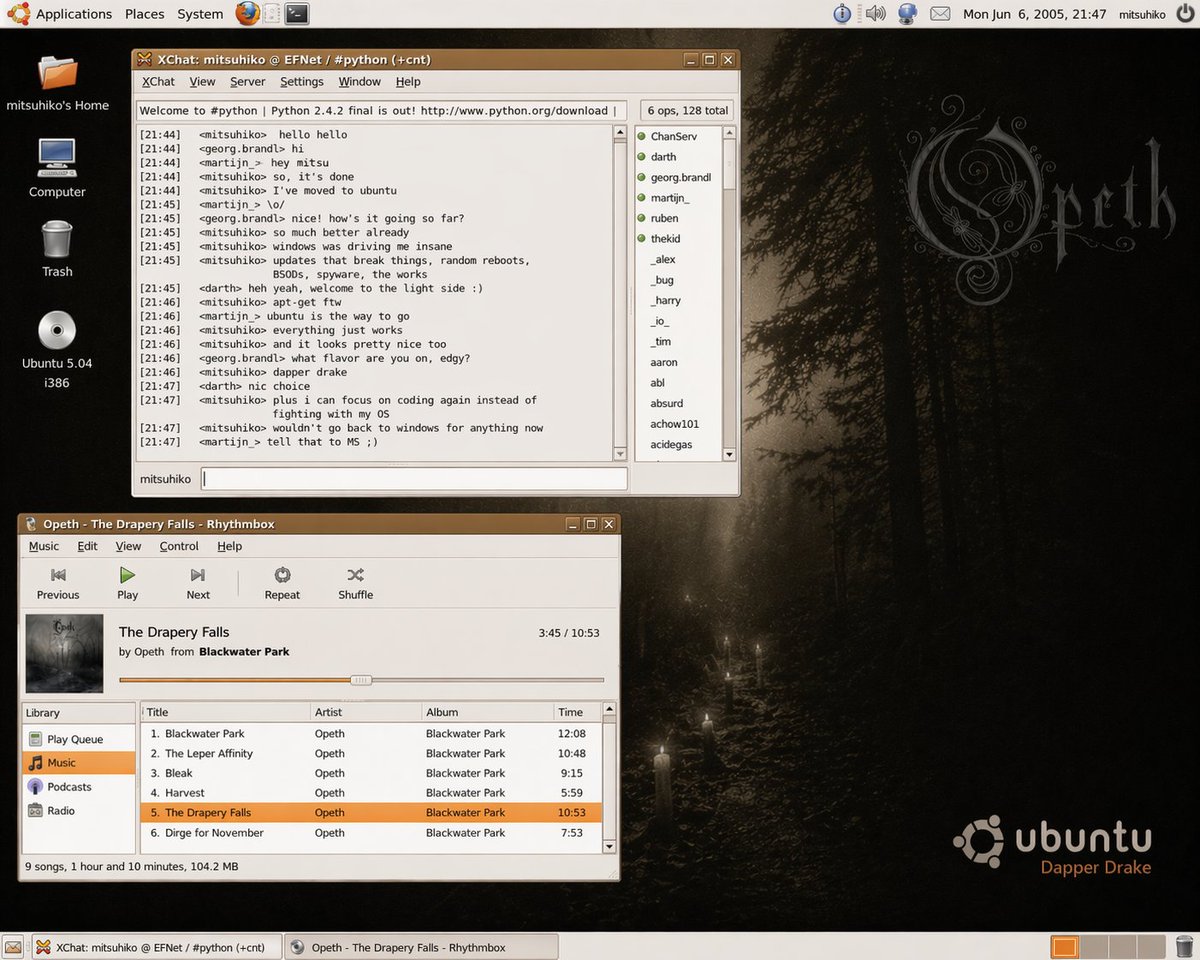Select the track Harvest
Screen dimensions: 1200x960
[371, 793]
